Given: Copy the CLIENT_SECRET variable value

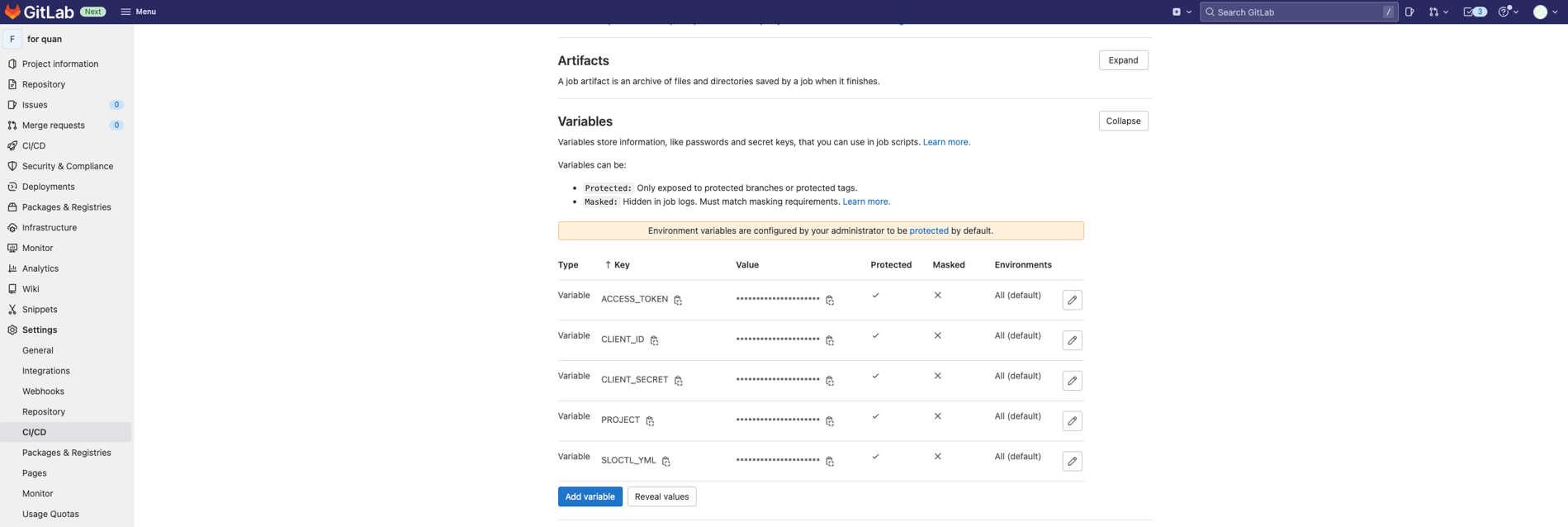Looking at the screenshot, I should tap(830, 381).
